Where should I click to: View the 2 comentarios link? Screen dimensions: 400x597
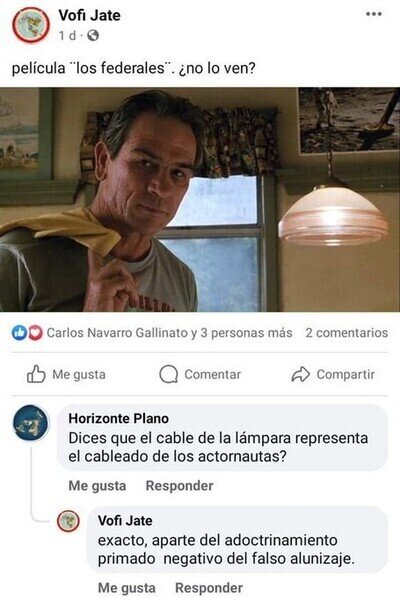point(346,333)
